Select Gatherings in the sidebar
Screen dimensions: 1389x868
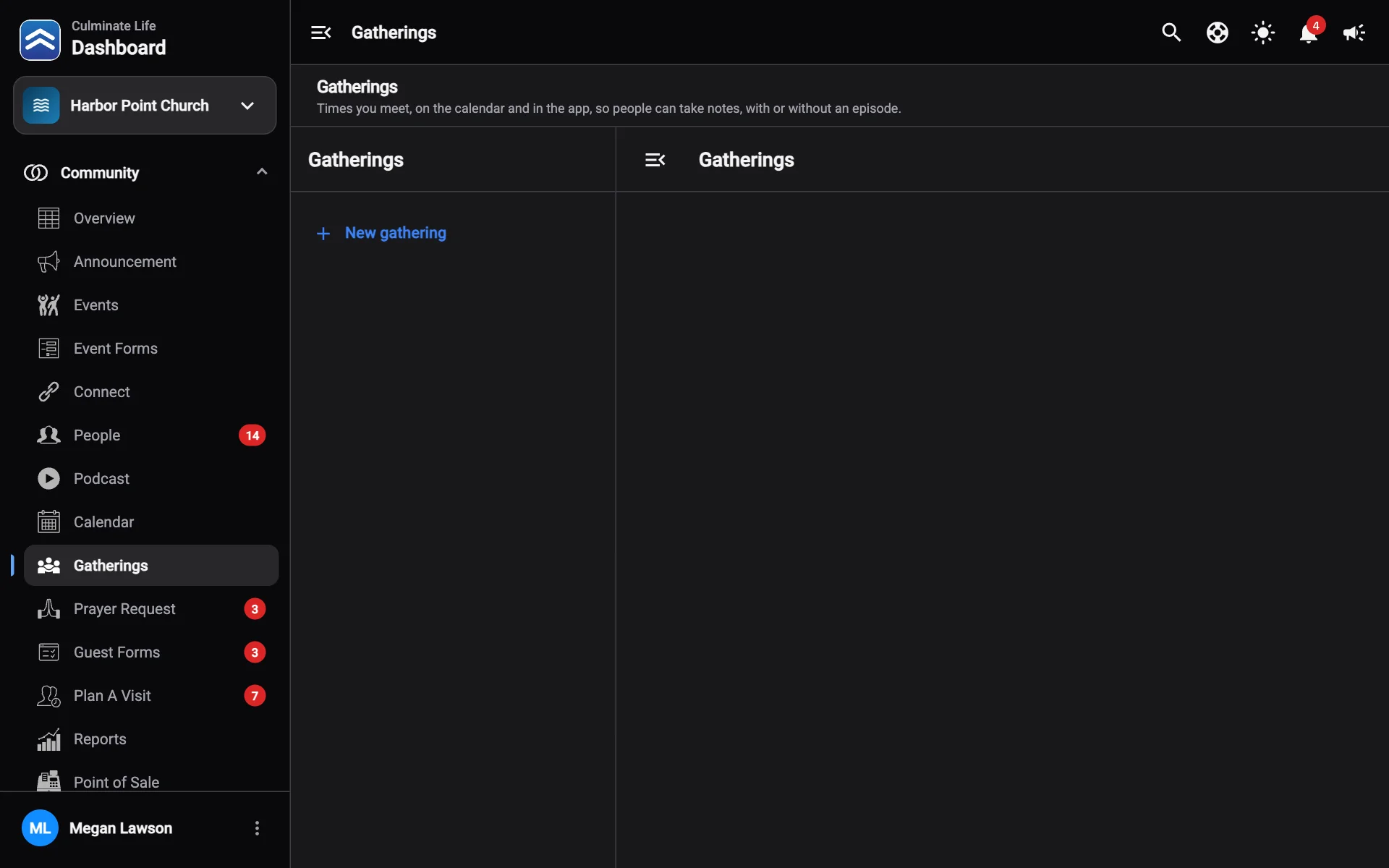(151, 566)
